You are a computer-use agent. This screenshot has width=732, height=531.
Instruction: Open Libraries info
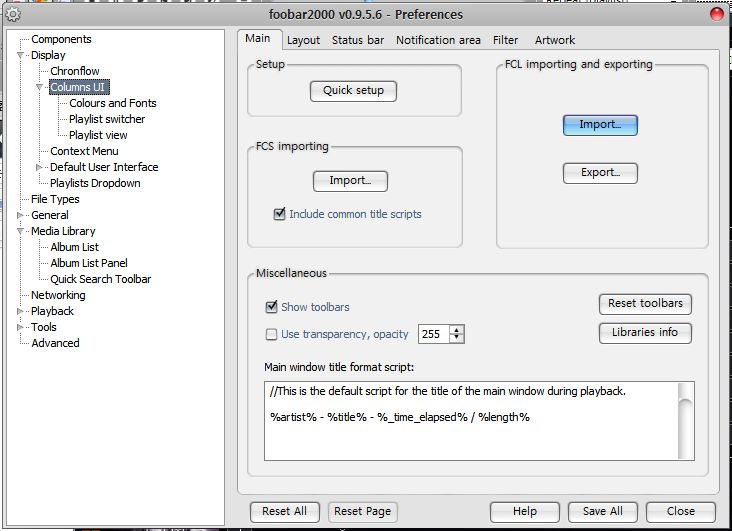[x=645, y=333]
